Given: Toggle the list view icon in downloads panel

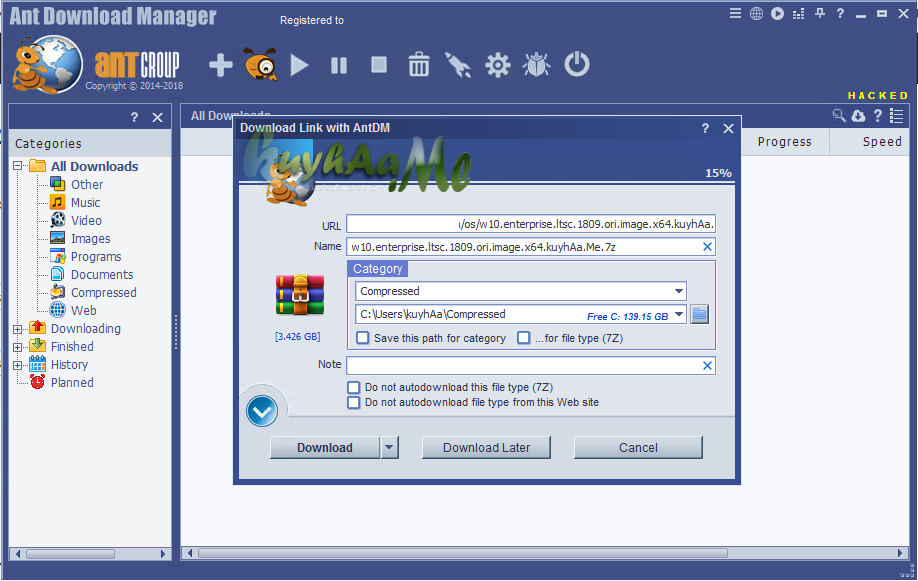Looking at the screenshot, I should click(896, 116).
